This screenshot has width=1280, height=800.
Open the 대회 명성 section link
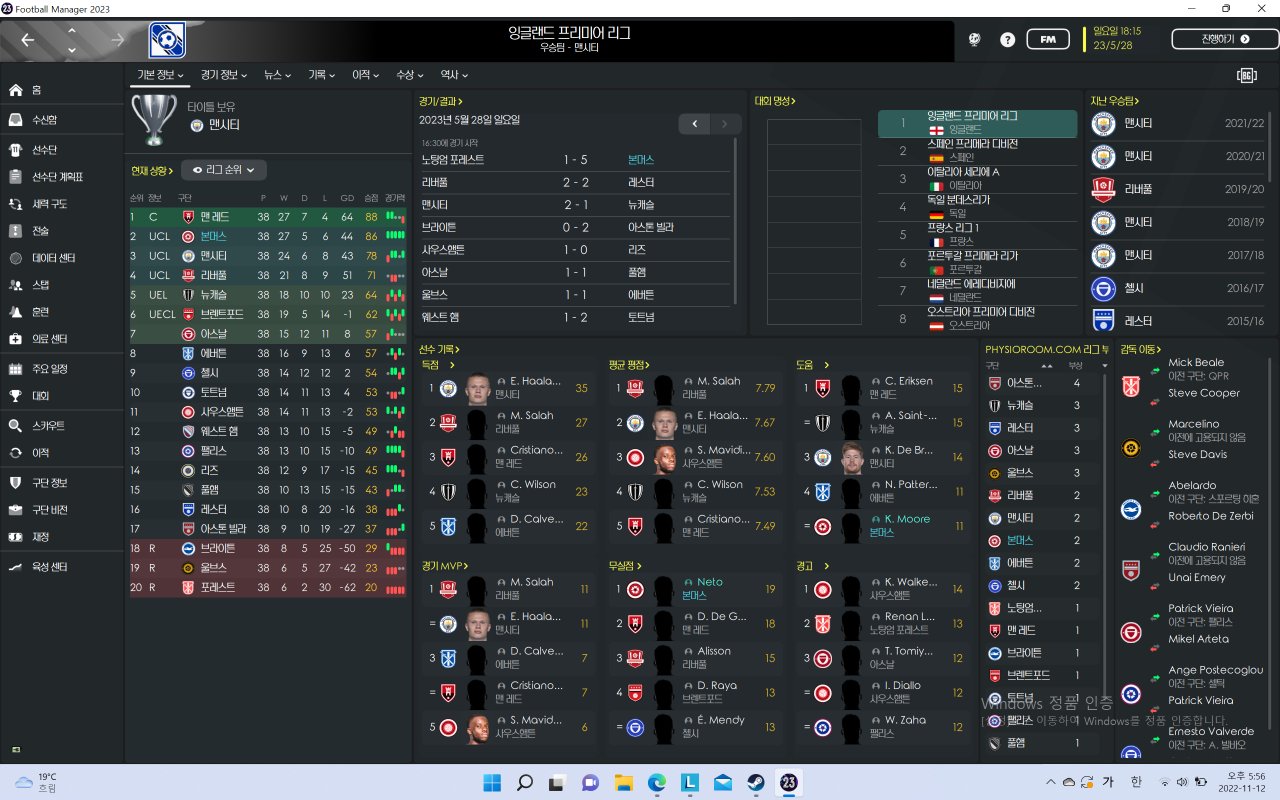(775, 101)
